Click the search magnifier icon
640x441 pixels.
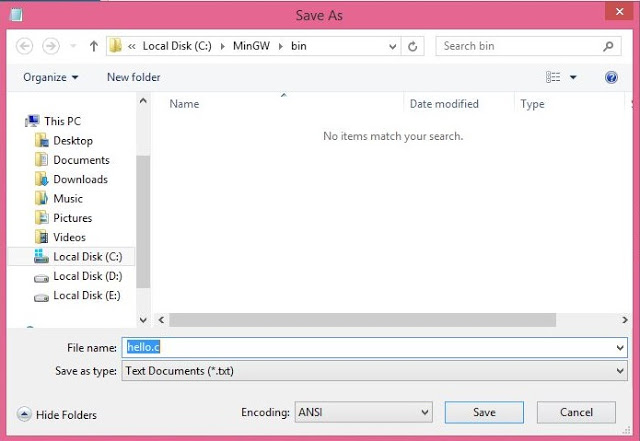pos(609,46)
